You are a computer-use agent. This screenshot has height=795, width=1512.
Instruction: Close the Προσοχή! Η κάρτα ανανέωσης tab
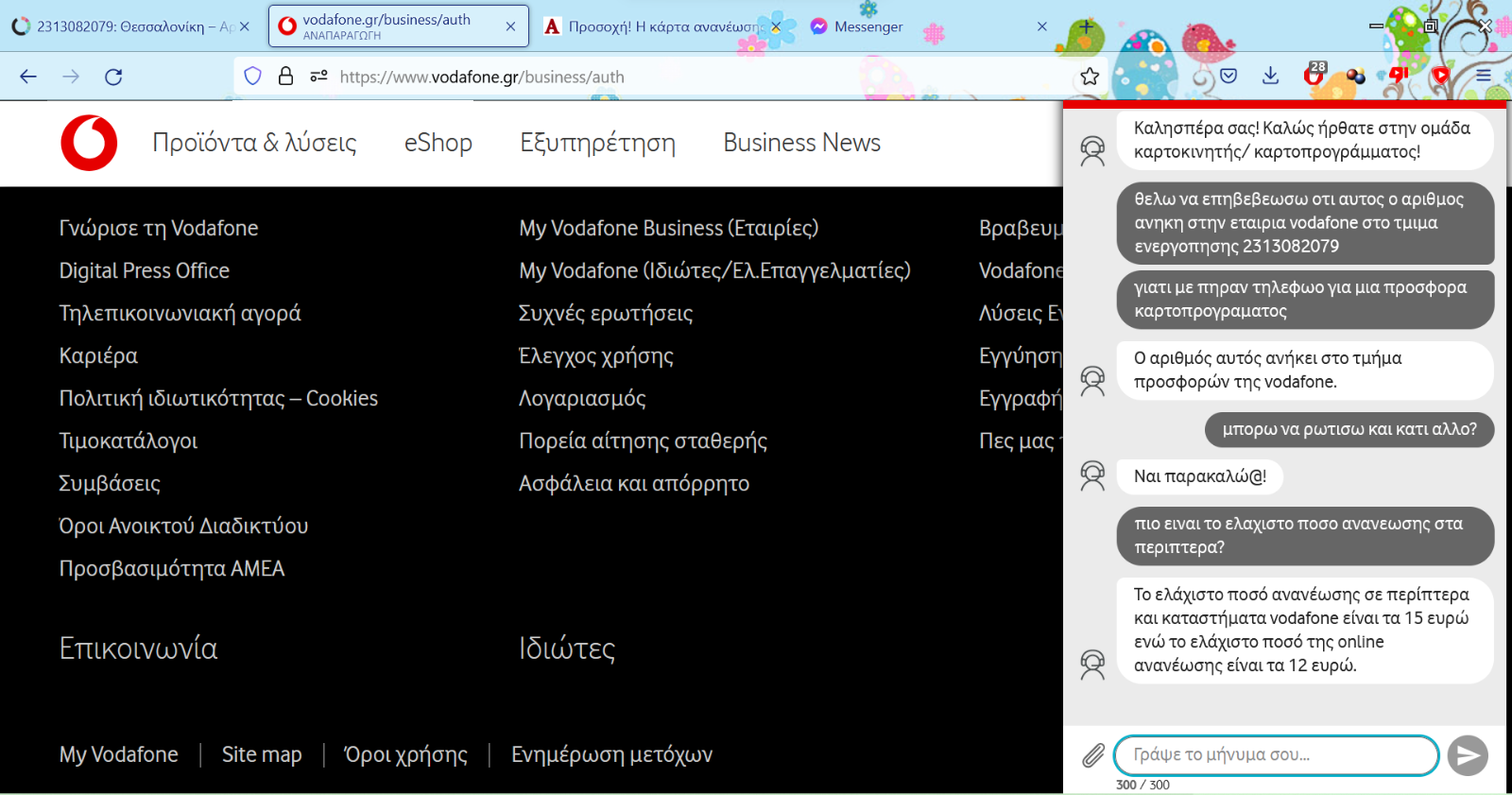coord(776,26)
